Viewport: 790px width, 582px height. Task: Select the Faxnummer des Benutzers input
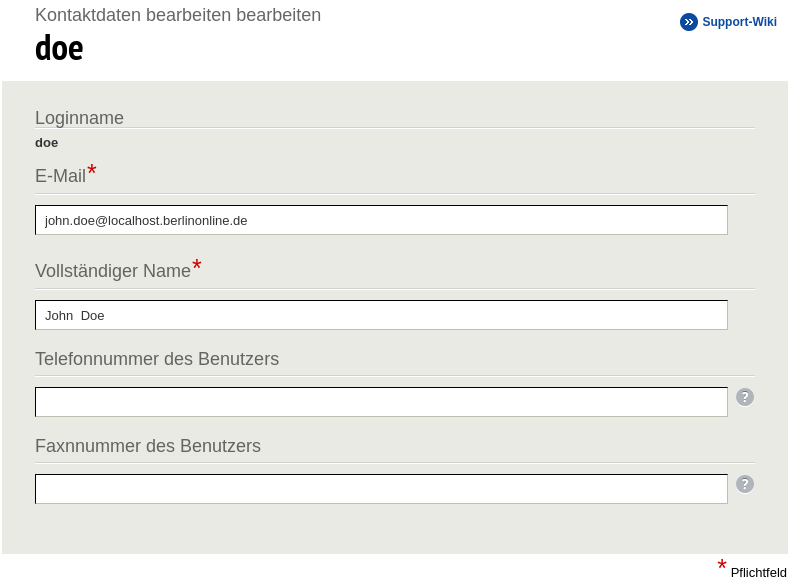(x=381, y=489)
